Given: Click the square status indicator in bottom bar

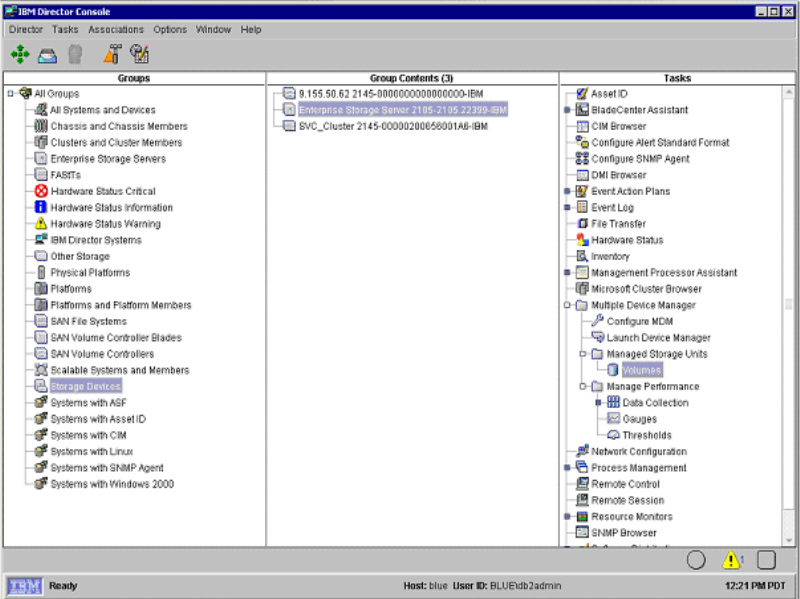Looking at the screenshot, I should coord(766,560).
